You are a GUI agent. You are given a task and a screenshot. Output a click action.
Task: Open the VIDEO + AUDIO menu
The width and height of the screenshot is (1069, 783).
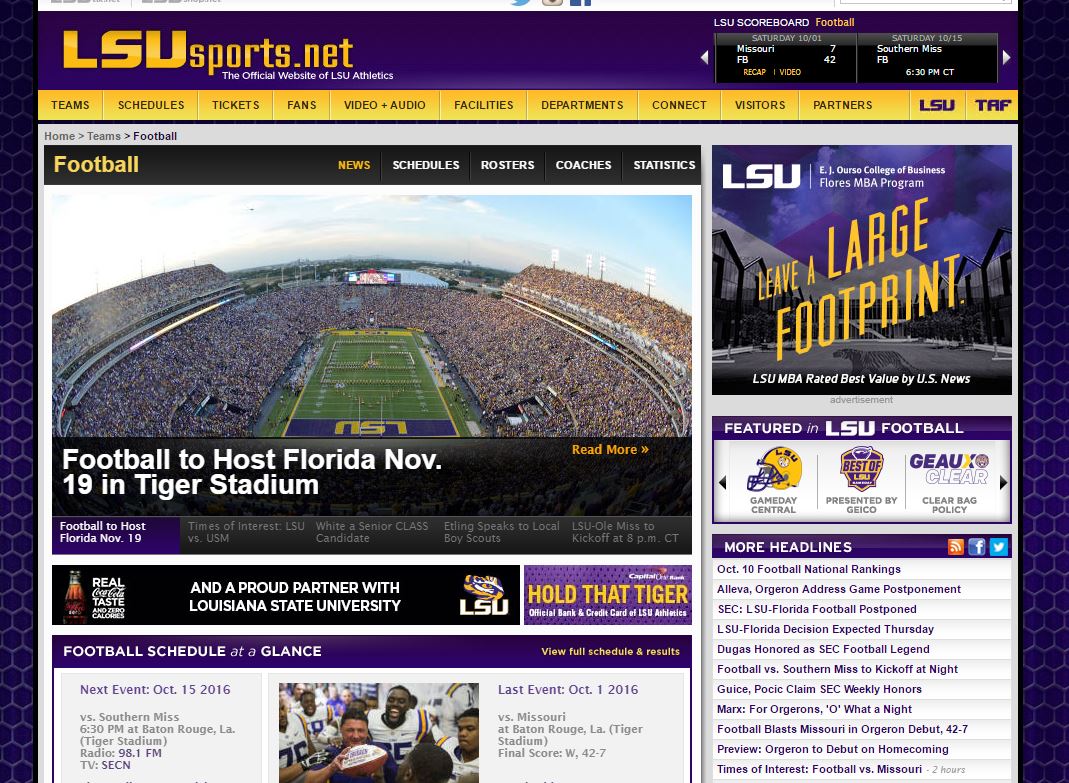(x=385, y=105)
